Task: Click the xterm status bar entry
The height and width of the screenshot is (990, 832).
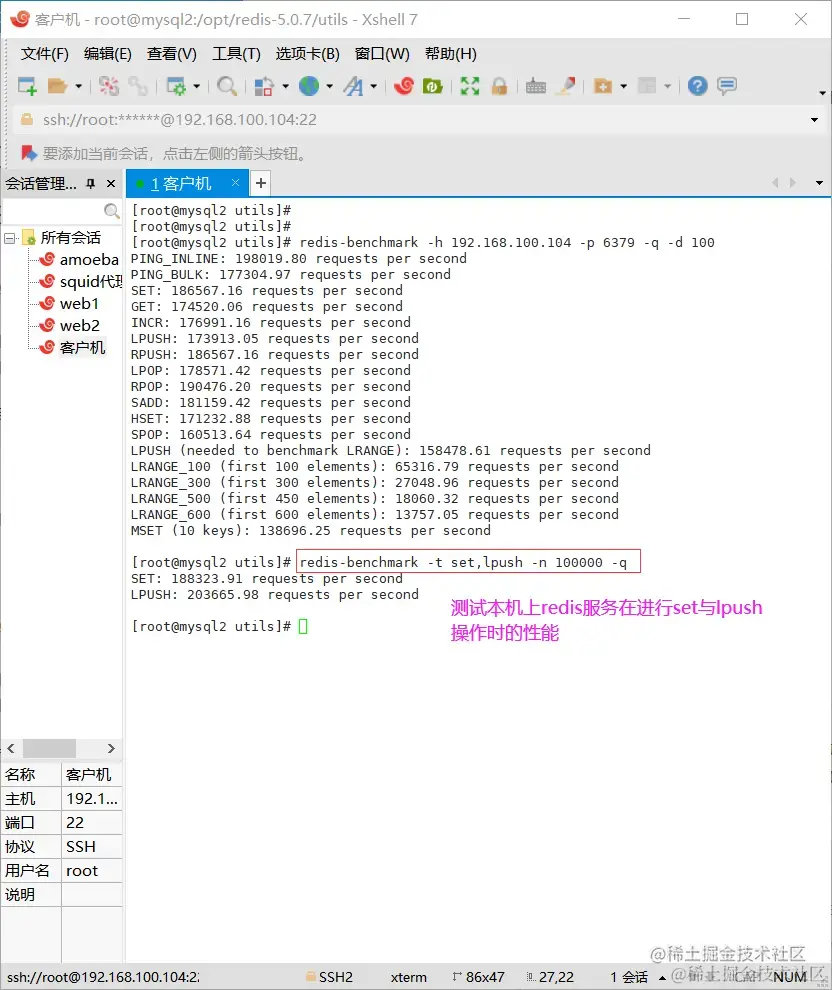Action: (x=408, y=977)
